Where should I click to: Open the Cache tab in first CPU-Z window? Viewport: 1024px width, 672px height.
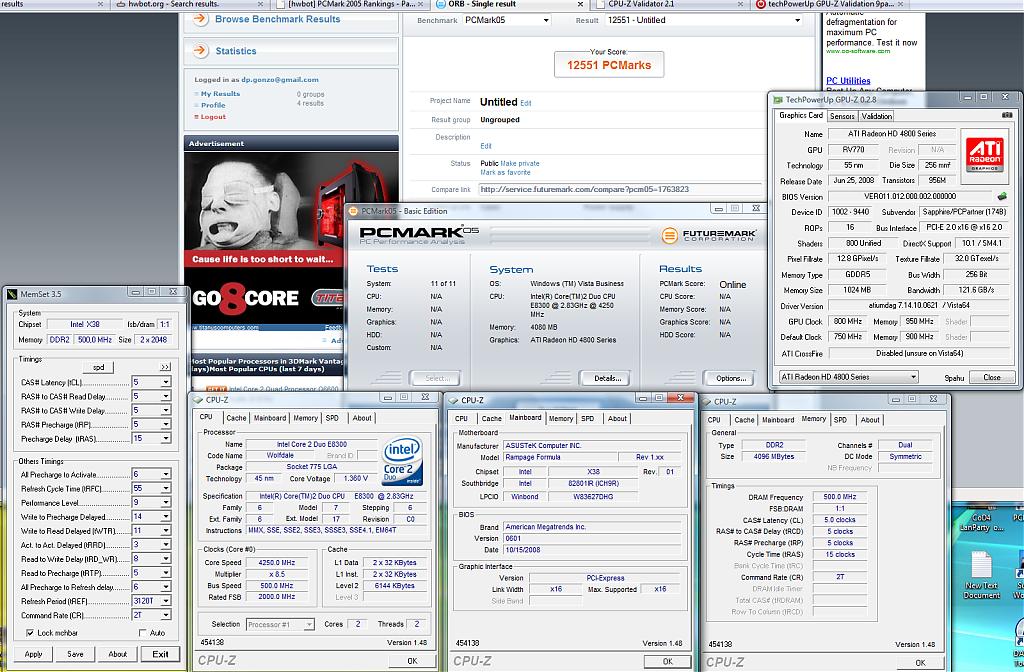[236, 418]
